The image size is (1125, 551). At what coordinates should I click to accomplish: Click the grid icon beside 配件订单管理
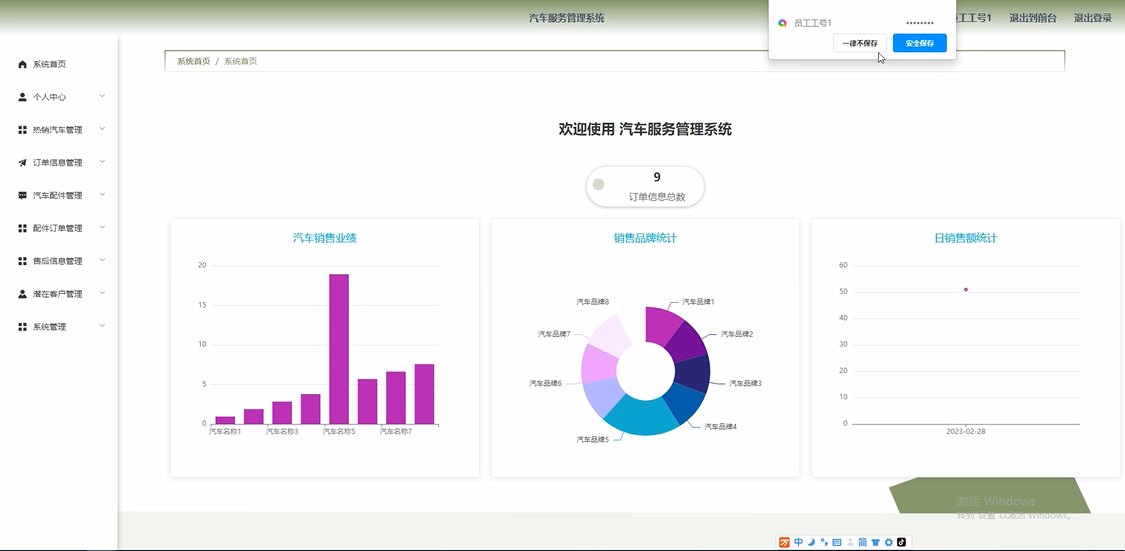pyautogui.click(x=22, y=228)
